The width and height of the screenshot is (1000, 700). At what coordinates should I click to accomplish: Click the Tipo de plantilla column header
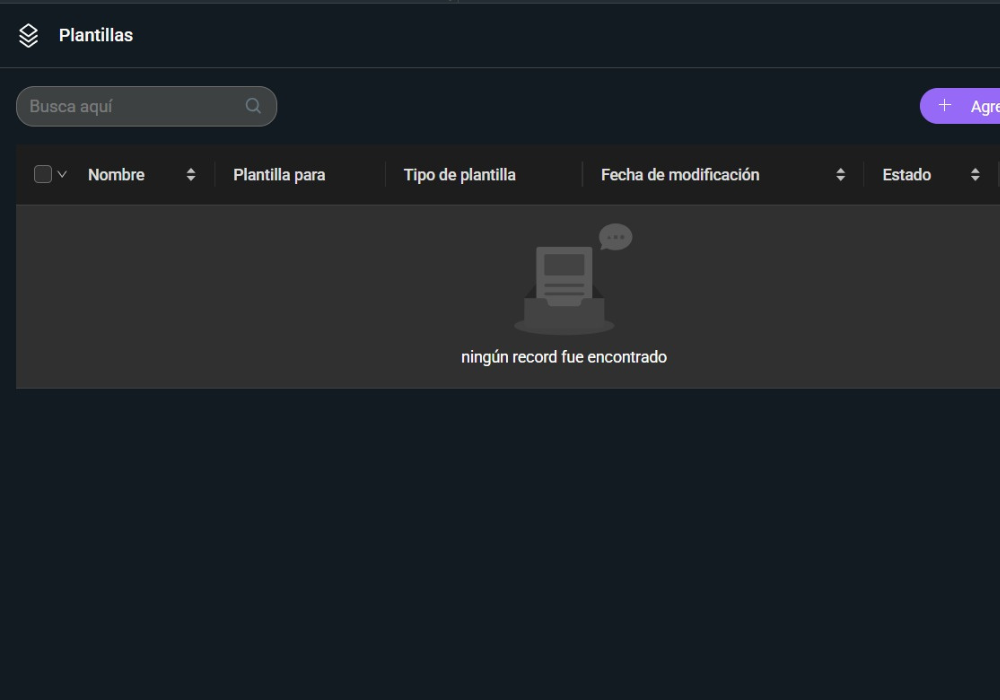pyautogui.click(x=459, y=175)
